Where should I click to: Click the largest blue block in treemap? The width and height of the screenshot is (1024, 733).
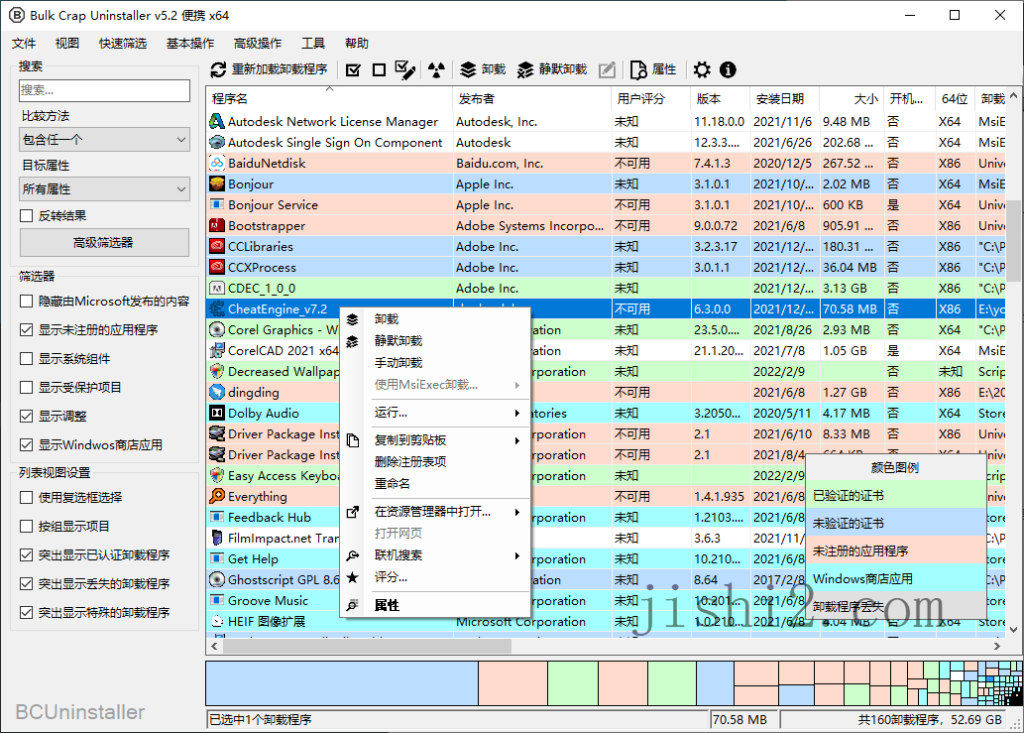click(342, 683)
